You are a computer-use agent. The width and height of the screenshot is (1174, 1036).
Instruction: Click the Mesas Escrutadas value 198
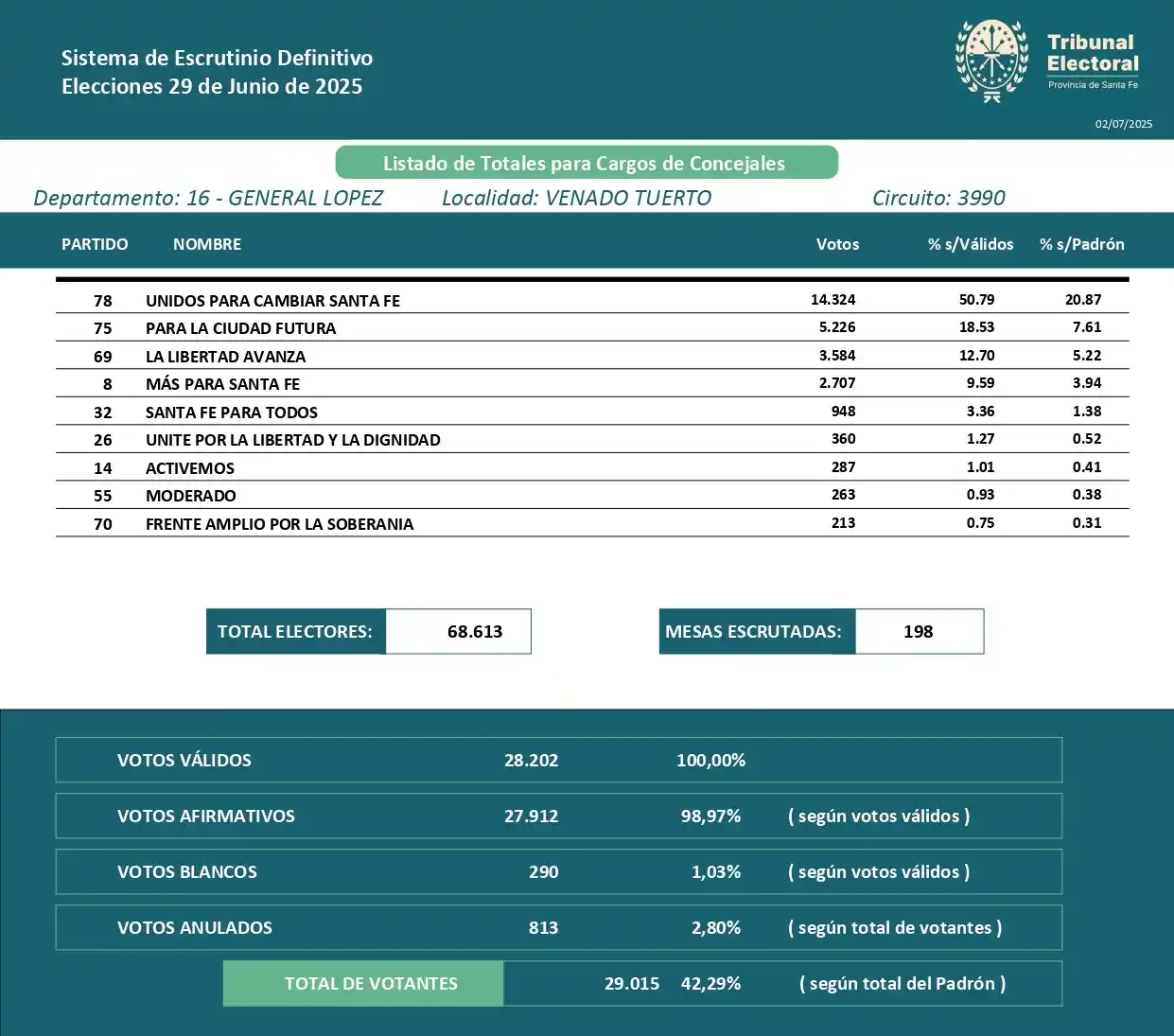919,631
